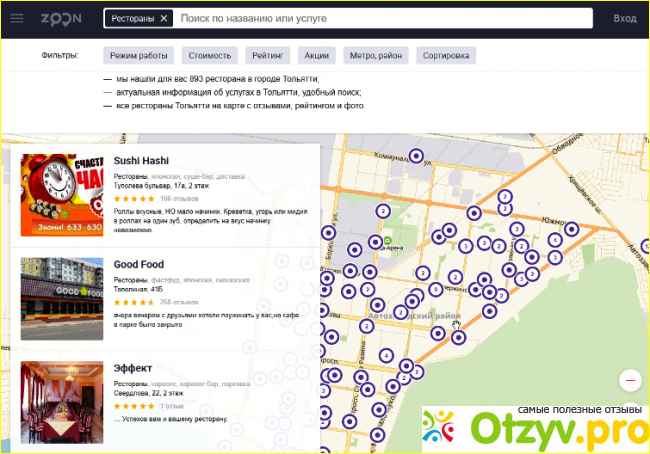Screen dimensions: 650x454
Task: Click the green Lada Arena map icon
Action: pyautogui.click(x=388, y=241)
